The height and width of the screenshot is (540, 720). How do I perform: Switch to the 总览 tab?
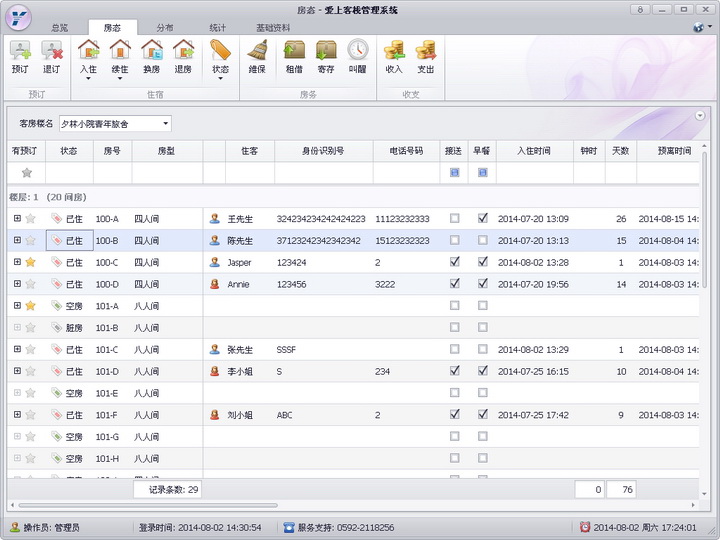[x=60, y=28]
